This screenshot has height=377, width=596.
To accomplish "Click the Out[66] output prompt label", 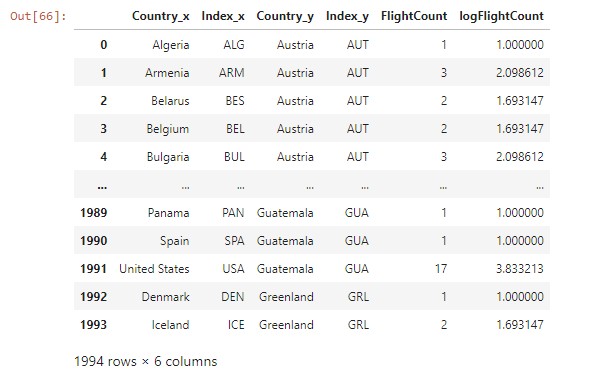I will click(38, 16).
